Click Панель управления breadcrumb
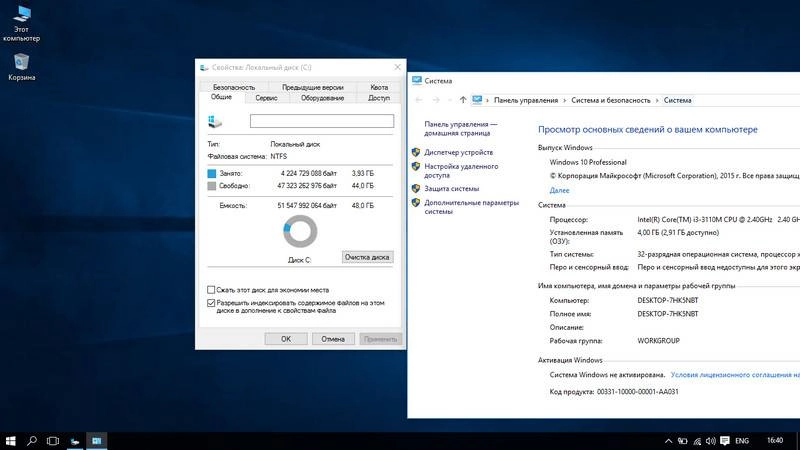This screenshot has height=450, width=800. 526,101
